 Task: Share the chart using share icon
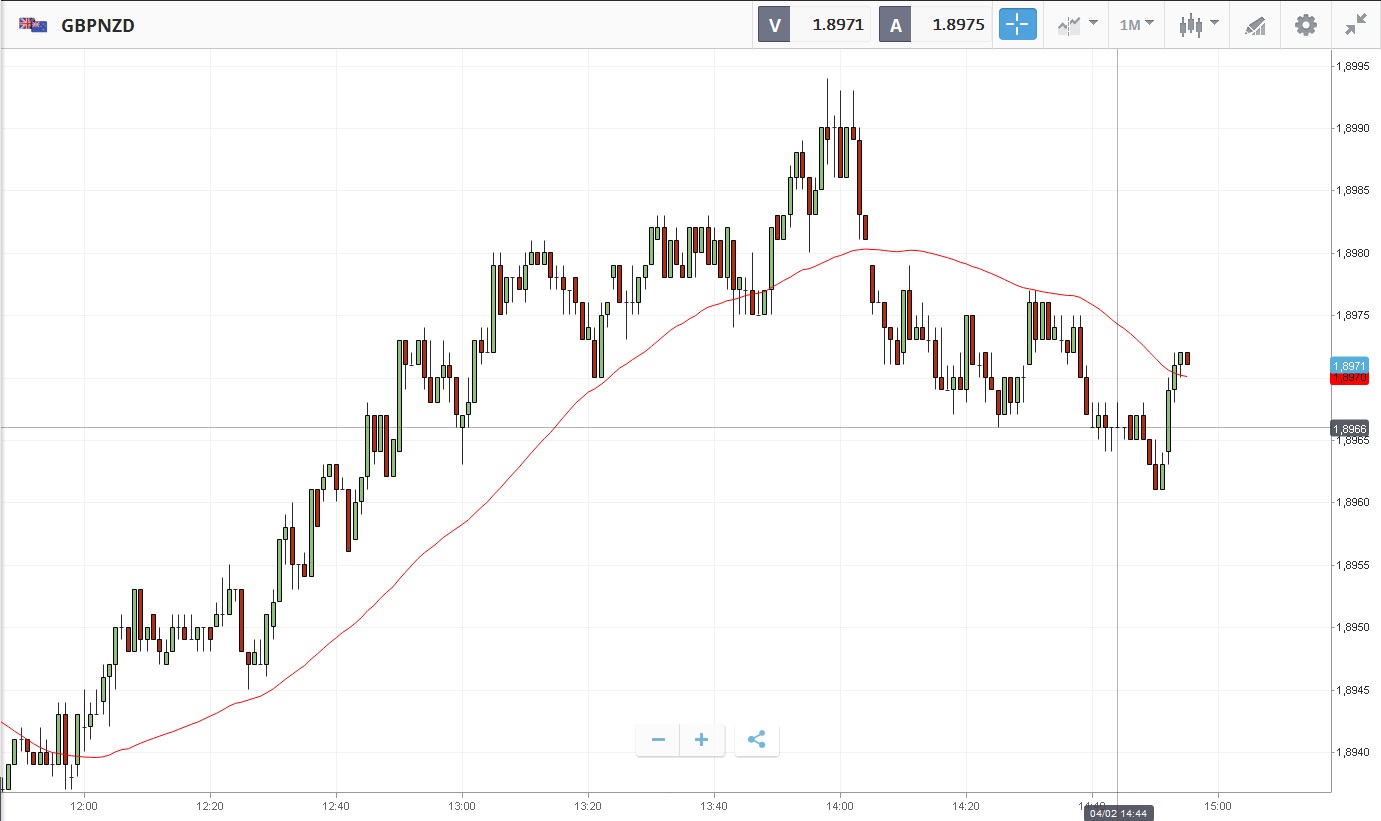pyautogui.click(x=757, y=740)
